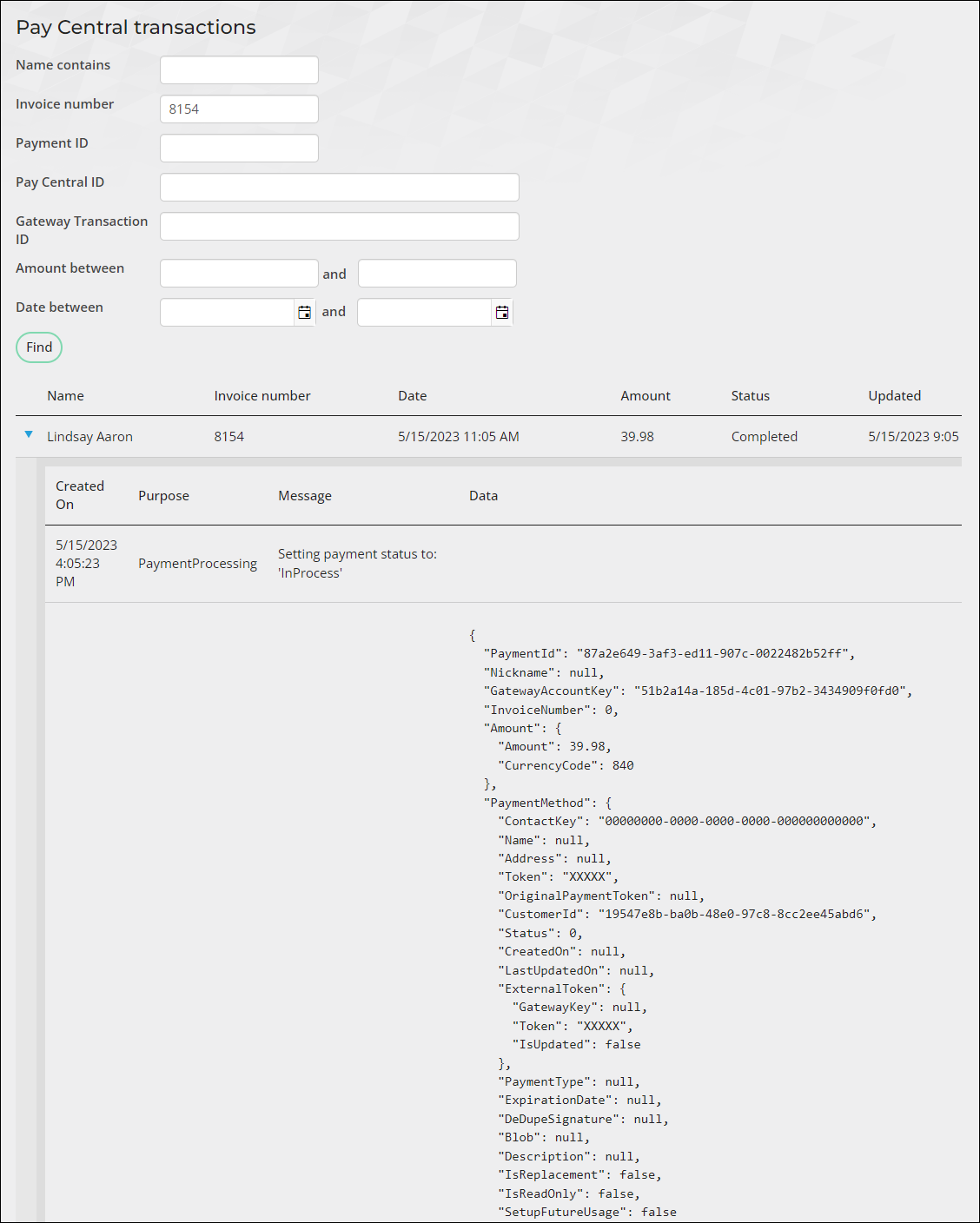The width and height of the screenshot is (980, 1223).
Task: Select the 5/15/2023 4:05:23 PM created cell
Action: click(86, 564)
